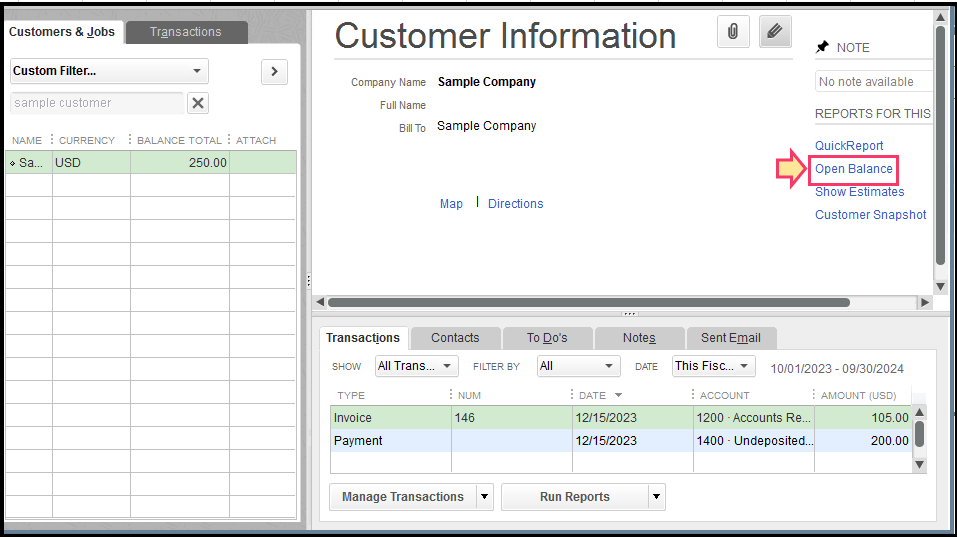Switch to the Customers & Jobs tab
The height and width of the screenshot is (537, 957).
point(62,32)
